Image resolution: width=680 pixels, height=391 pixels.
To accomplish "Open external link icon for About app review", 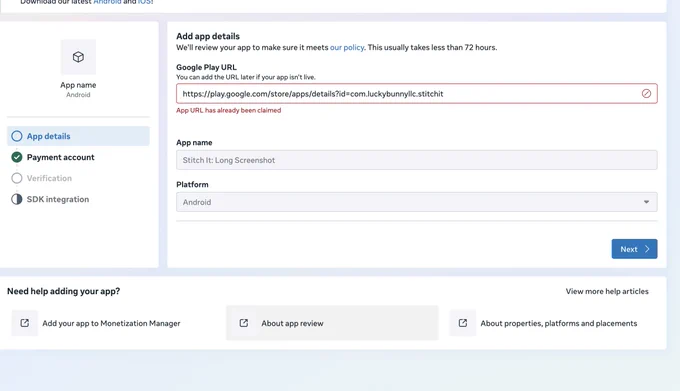I will [244, 323].
